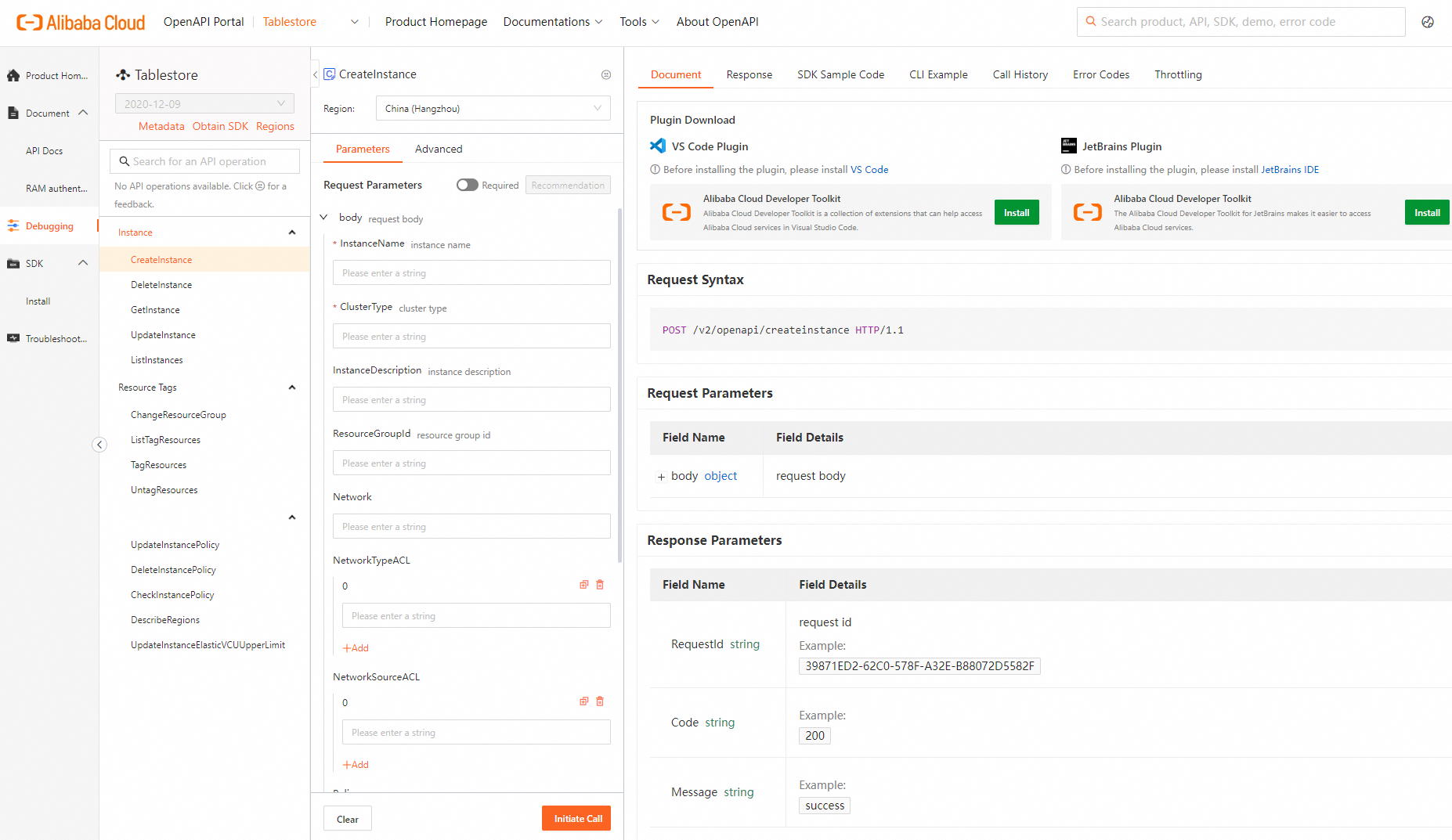Click the round icon right of the search bar
This screenshot has width=1452, height=840.
(1428, 22)
